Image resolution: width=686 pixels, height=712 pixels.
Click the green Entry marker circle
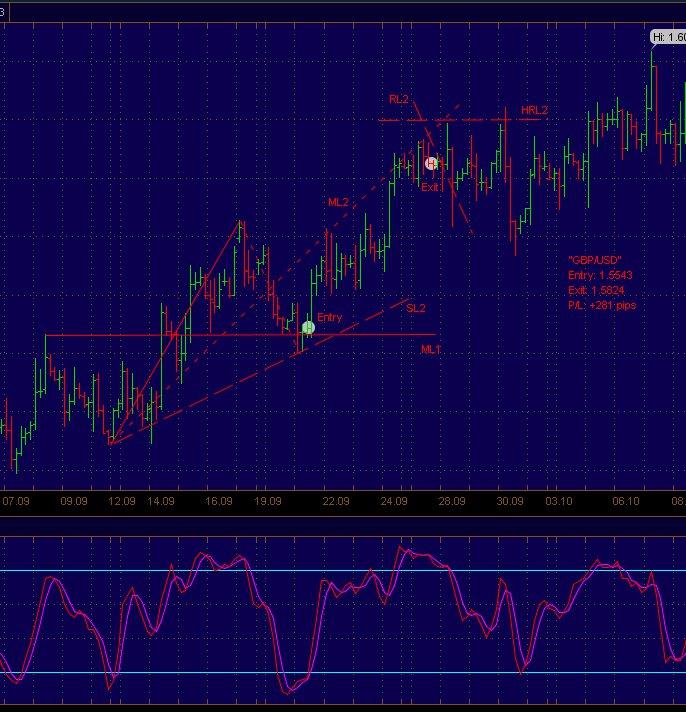pyautogui.click(x=308, y=327)
